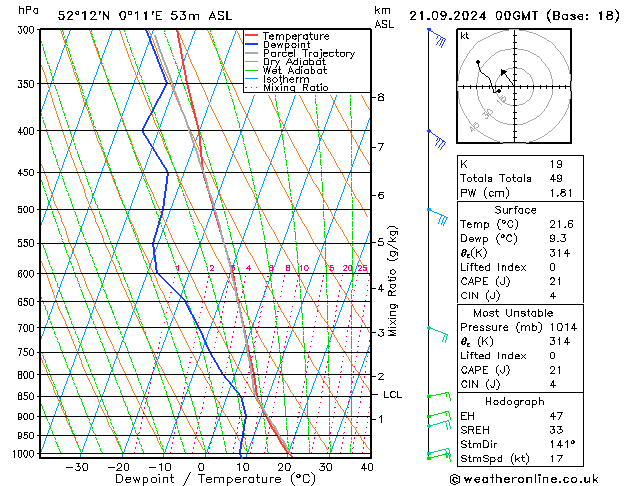Click the CAPE (J) row under Surface
The height and width of the screenshot is (486, 629).
520,281
